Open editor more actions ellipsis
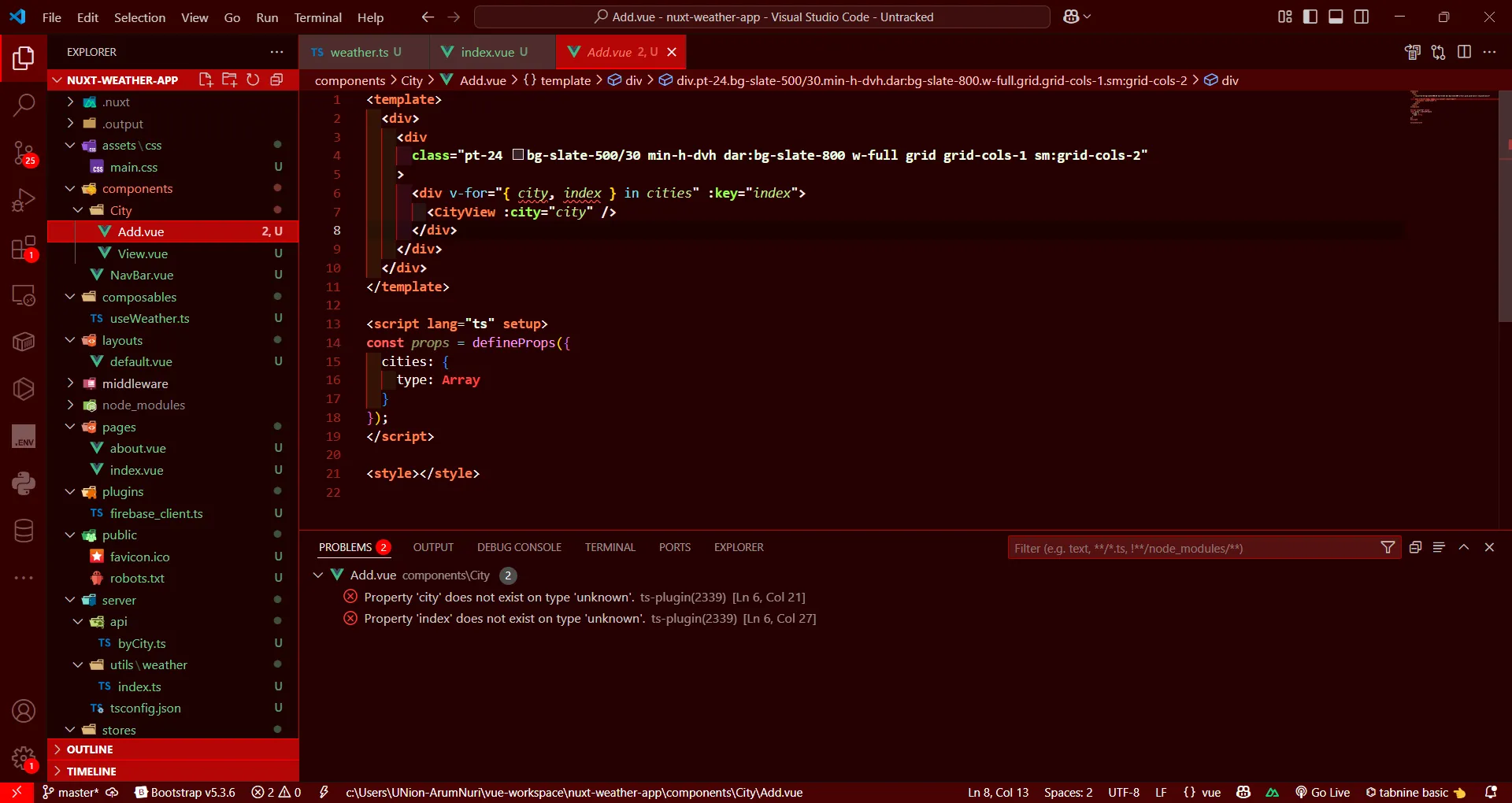1512x803 pixels. 1489,52
